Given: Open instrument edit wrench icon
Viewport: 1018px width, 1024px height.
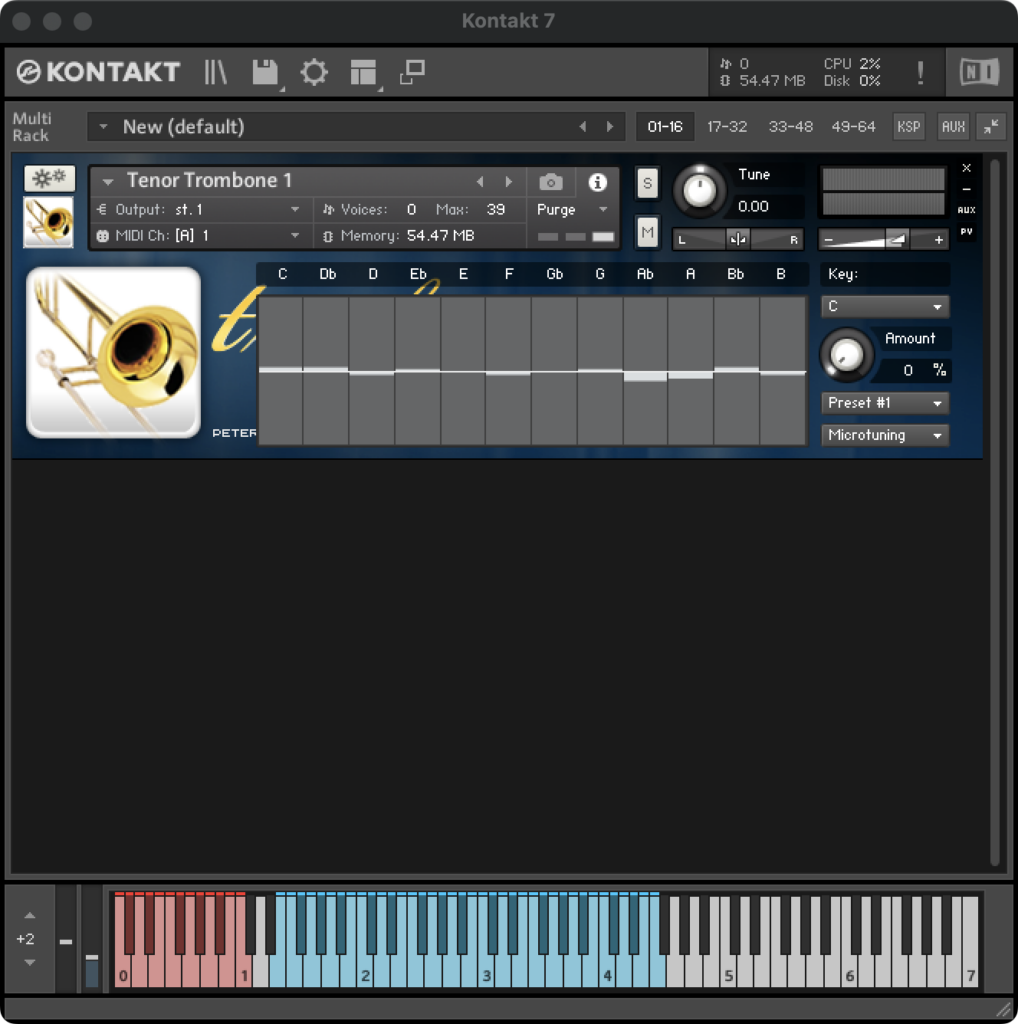Looking at the screenshot, I should [50, 178].
